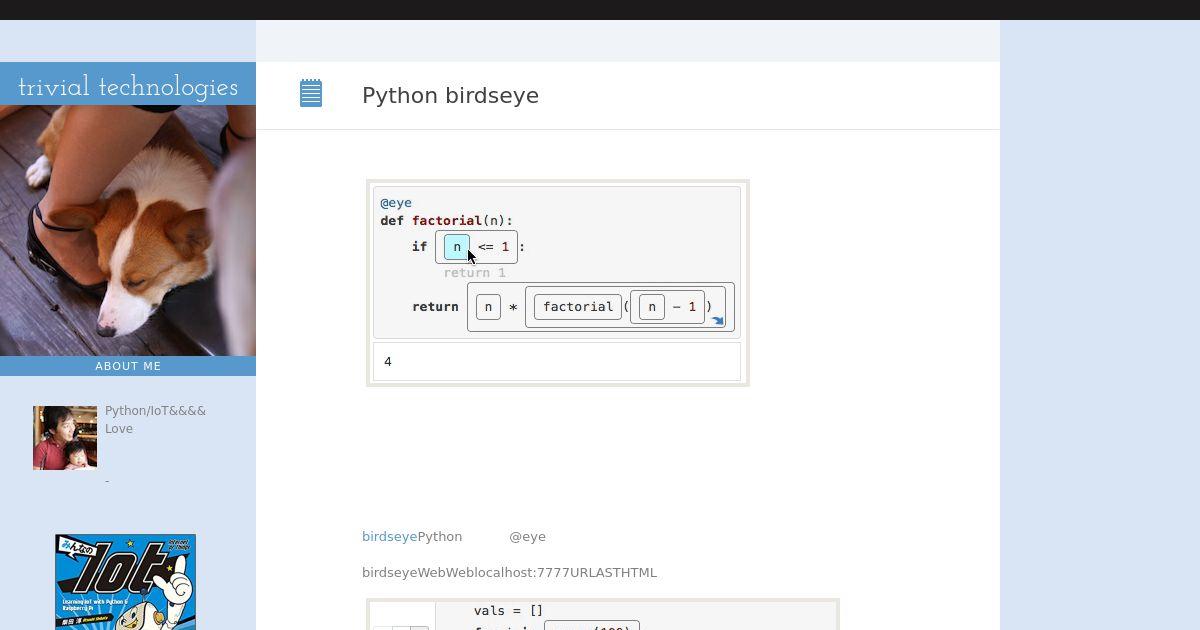This screenshot has width=1200, height=630.
Task: Click the value 4 in the result panel
Action: [388, 361]
